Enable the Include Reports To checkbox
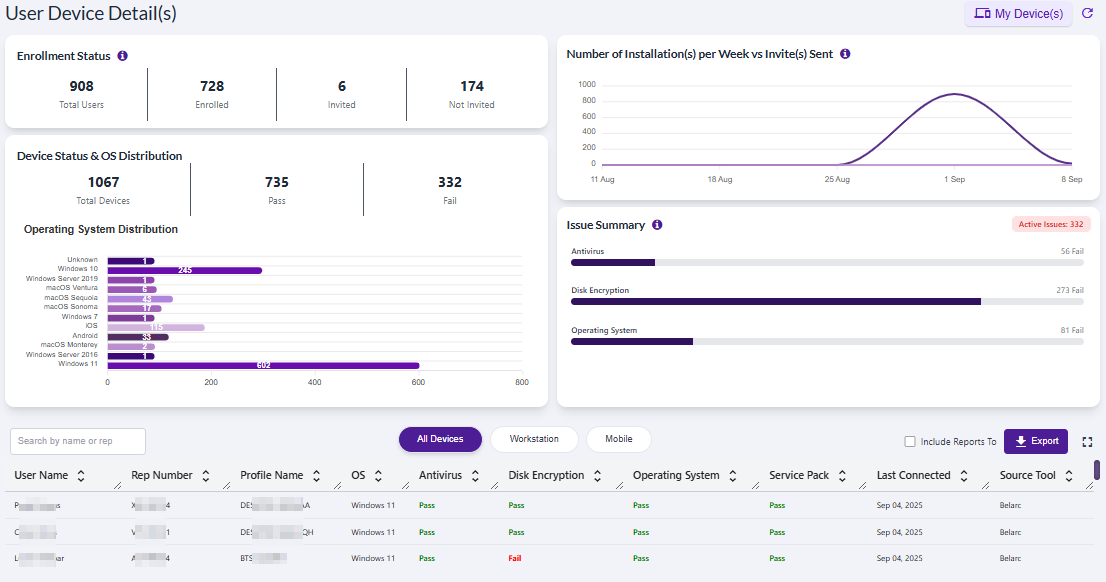The image size is (1106, 582). tap(910, 440)
